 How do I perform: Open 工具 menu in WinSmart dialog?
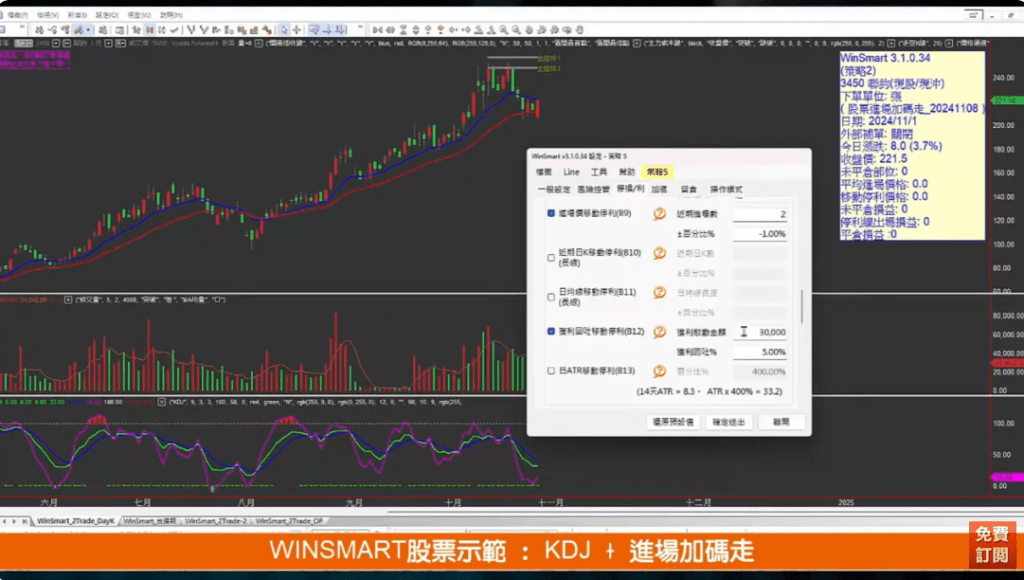click(599, 172)
